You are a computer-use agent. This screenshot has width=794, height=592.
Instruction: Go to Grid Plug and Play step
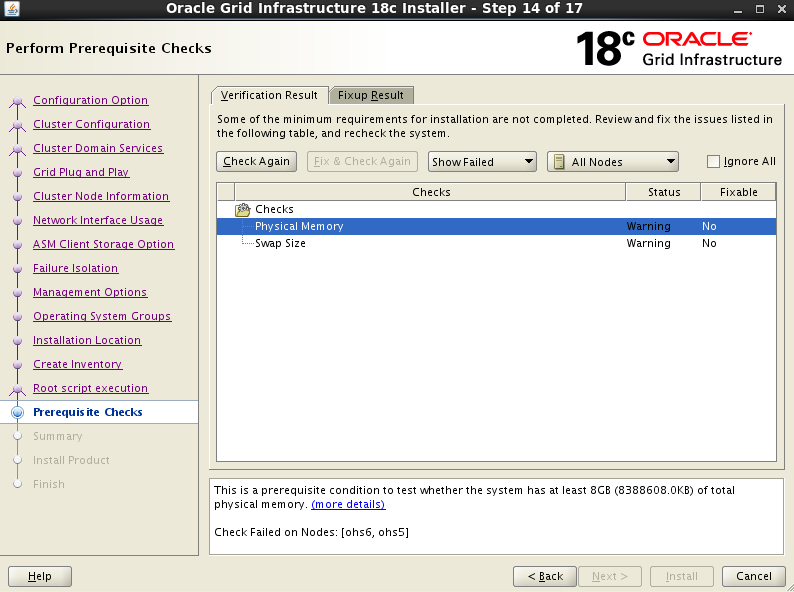[x=81, y=172]
